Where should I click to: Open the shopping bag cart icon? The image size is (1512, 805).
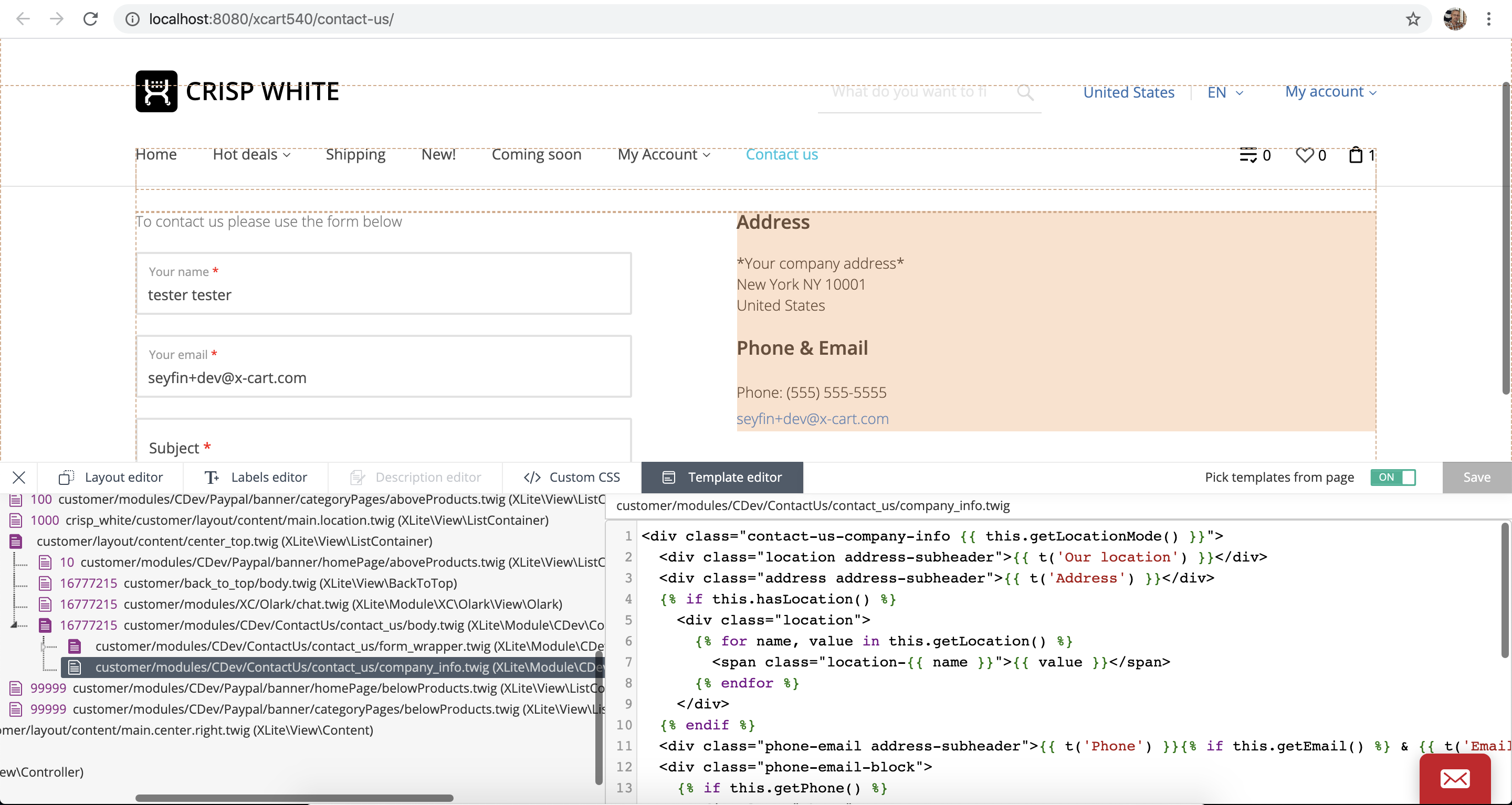coord(1355,155)
